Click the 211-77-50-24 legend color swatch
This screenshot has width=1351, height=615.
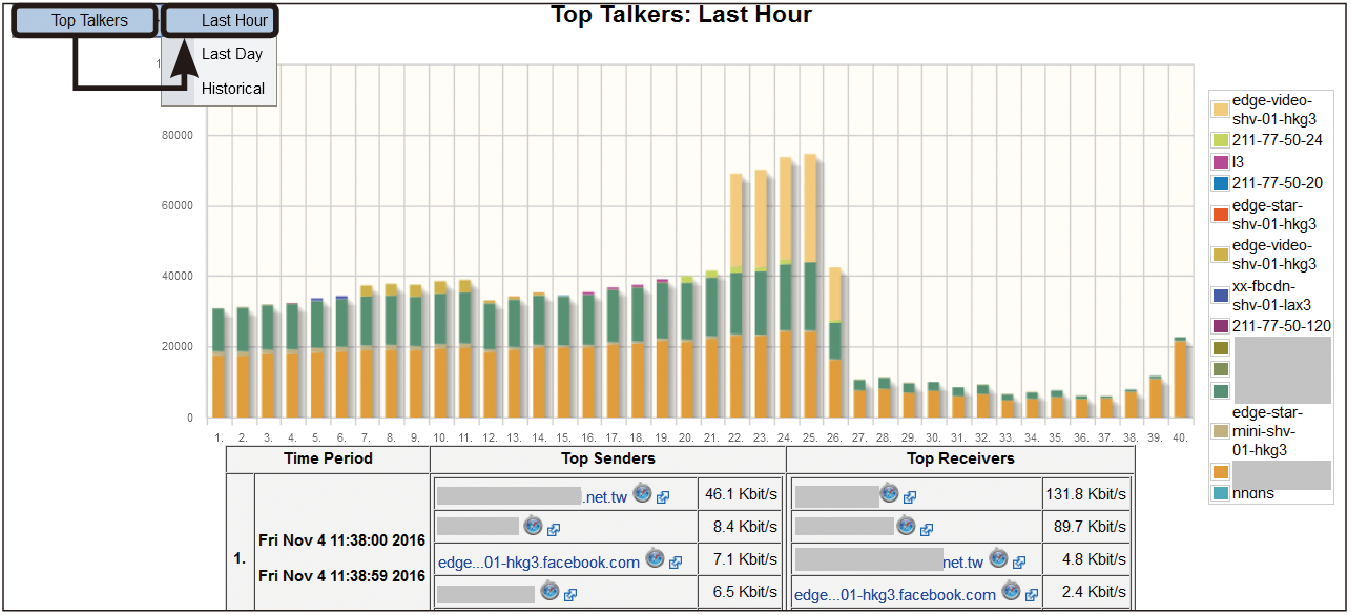(1220, 140)
